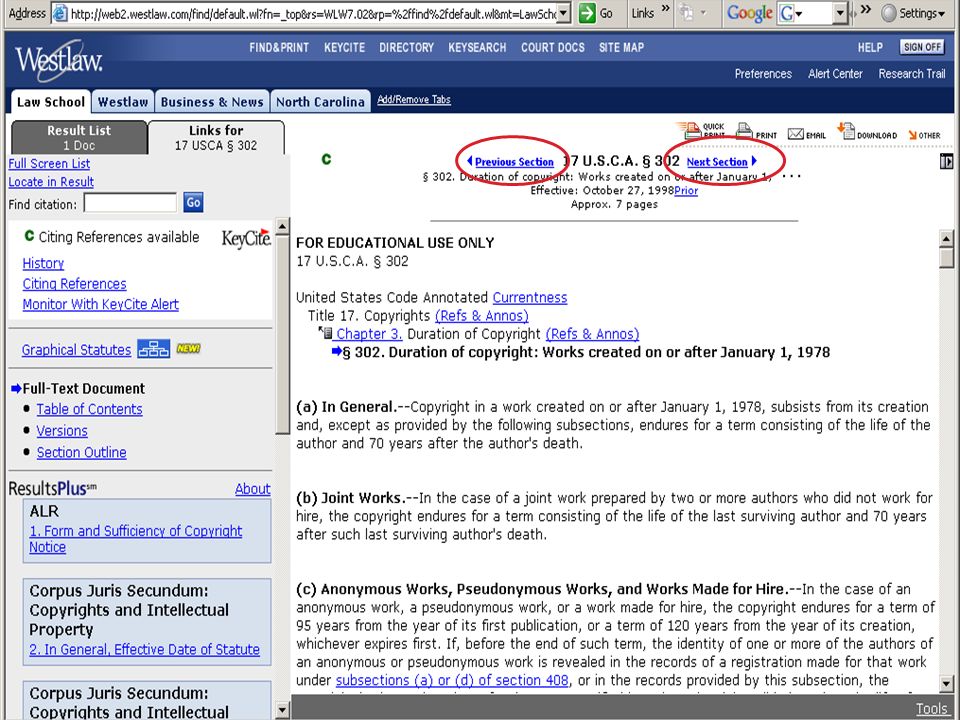Click the green Go arrow in address bar
The height and width of the screenshot is (720, 960).
click(587, 12)
